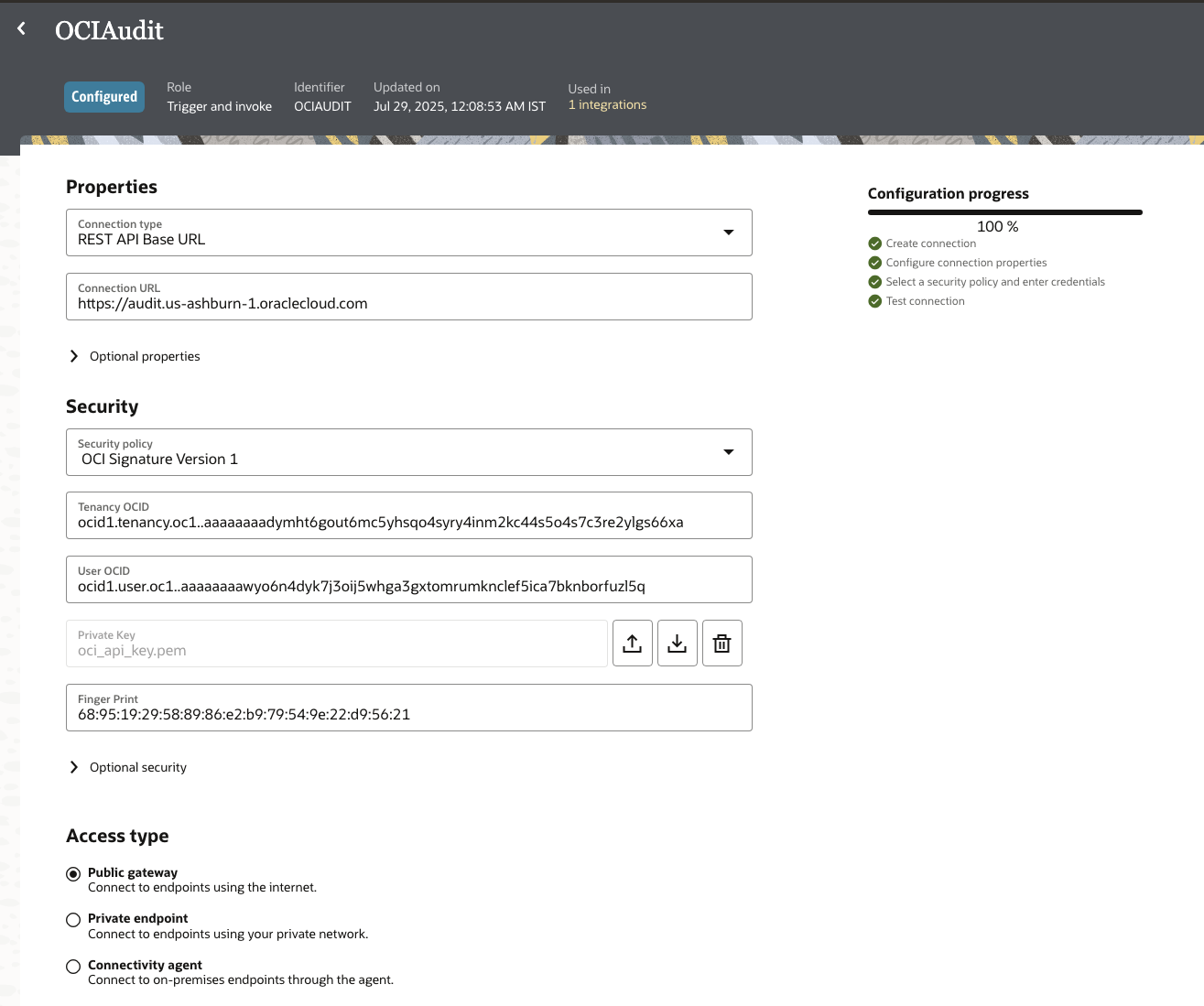Viewport: 1204px width, 1006px height.
Task: Click the Configured status badge
Action: pos(104,97)
